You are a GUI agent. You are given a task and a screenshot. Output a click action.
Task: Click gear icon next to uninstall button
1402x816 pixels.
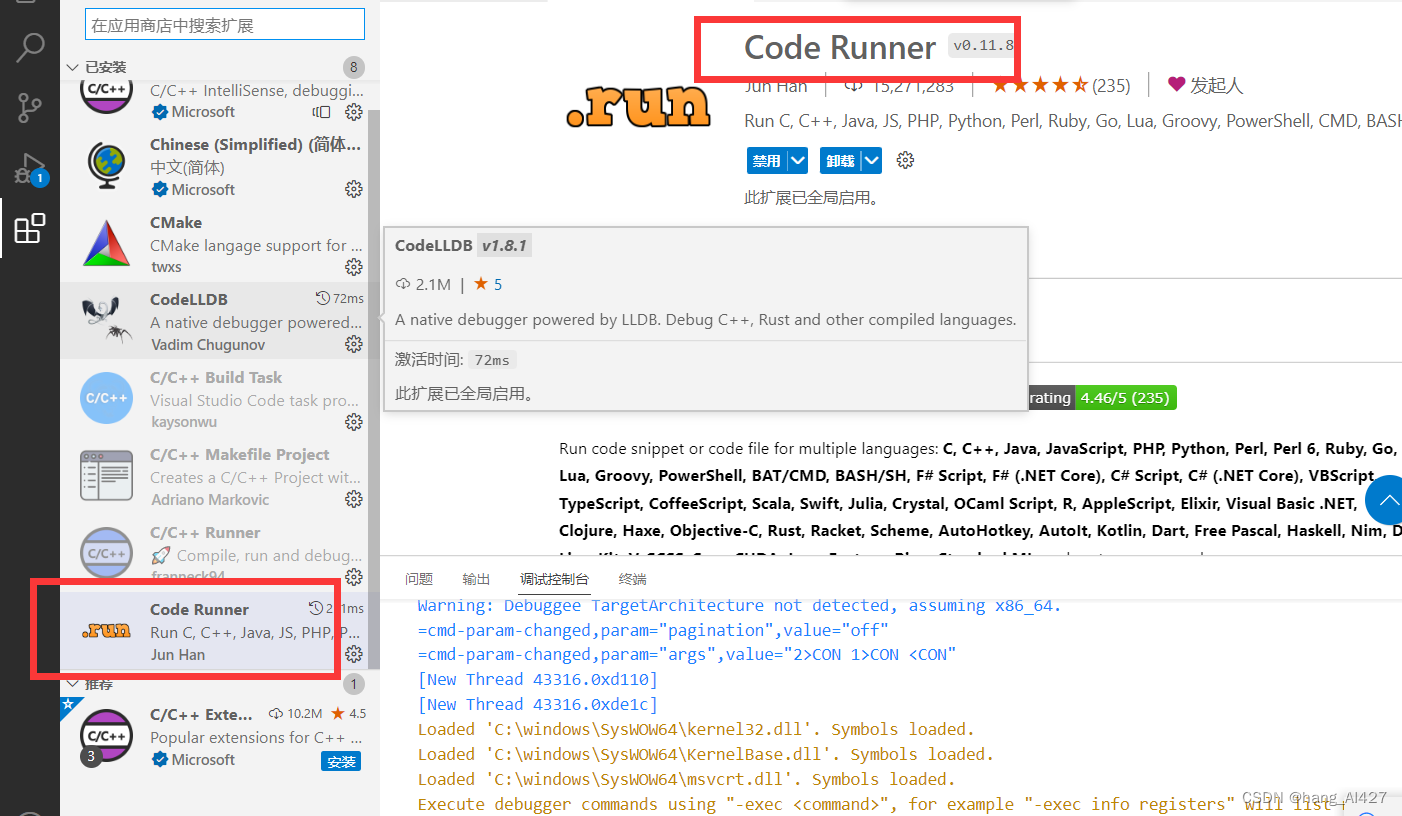pyautogui.click(x=906, y=160)
